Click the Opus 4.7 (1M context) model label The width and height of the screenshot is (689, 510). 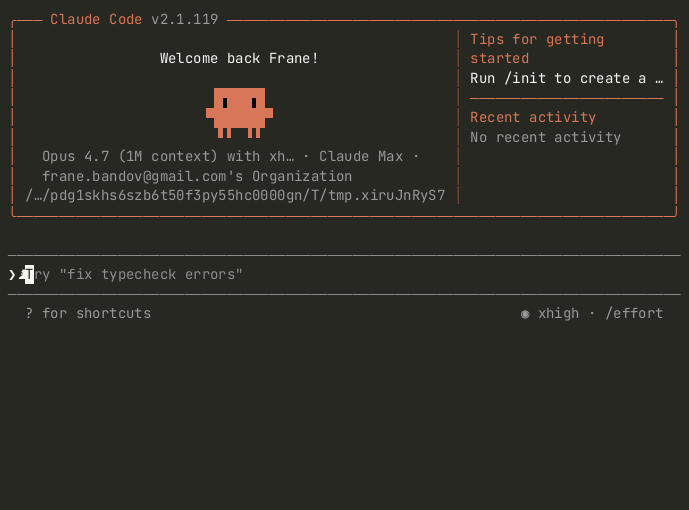(130, 156)
